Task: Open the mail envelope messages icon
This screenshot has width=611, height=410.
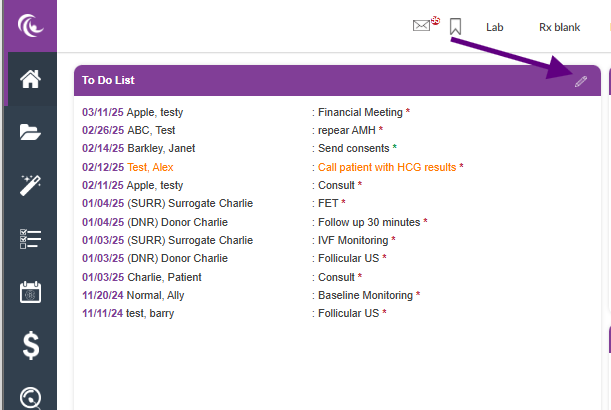Action: (422, 26)
